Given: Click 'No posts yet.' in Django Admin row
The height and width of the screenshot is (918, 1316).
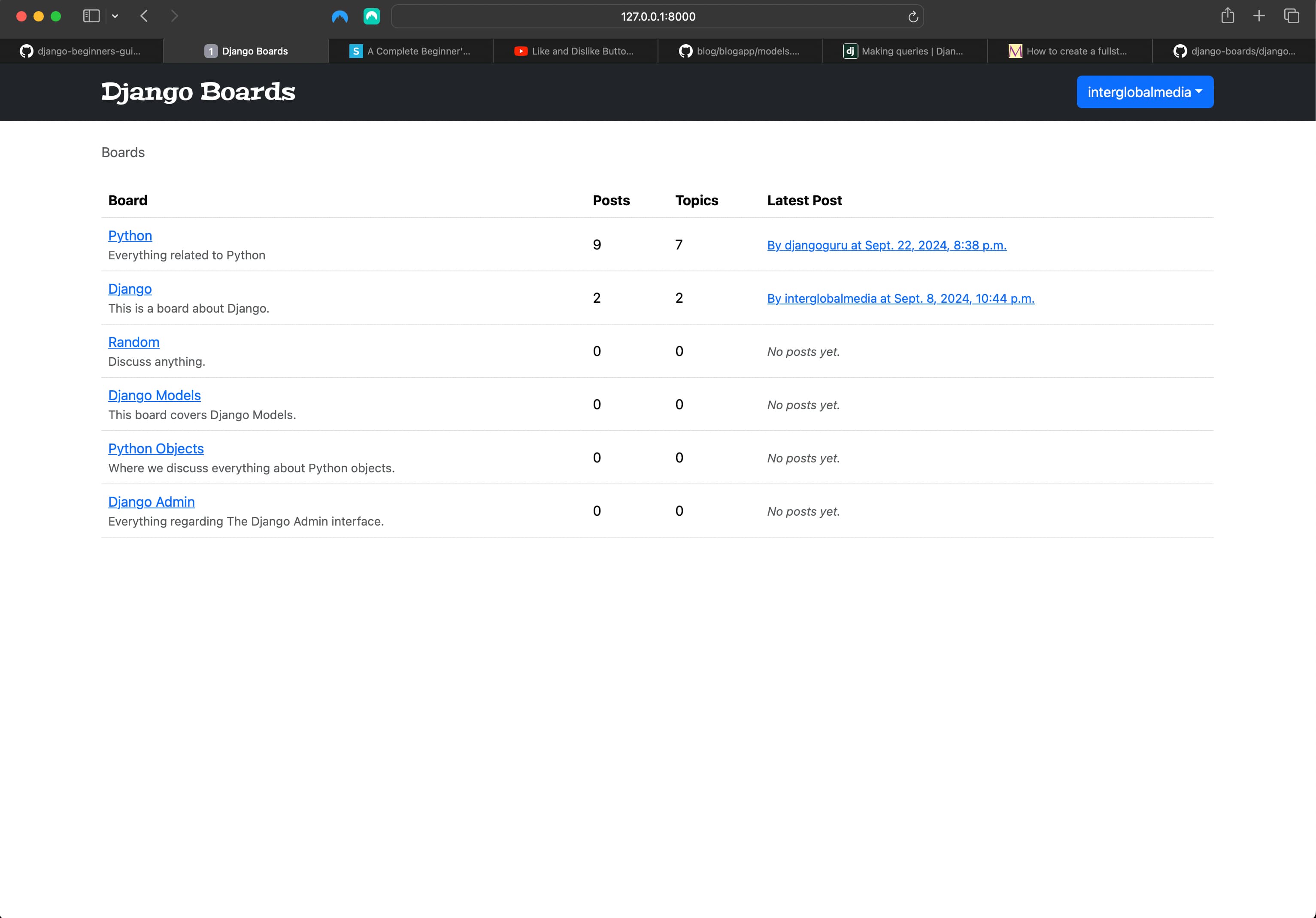Looking at the screenshot, I should pyautogui.click(x=804, y=511).
